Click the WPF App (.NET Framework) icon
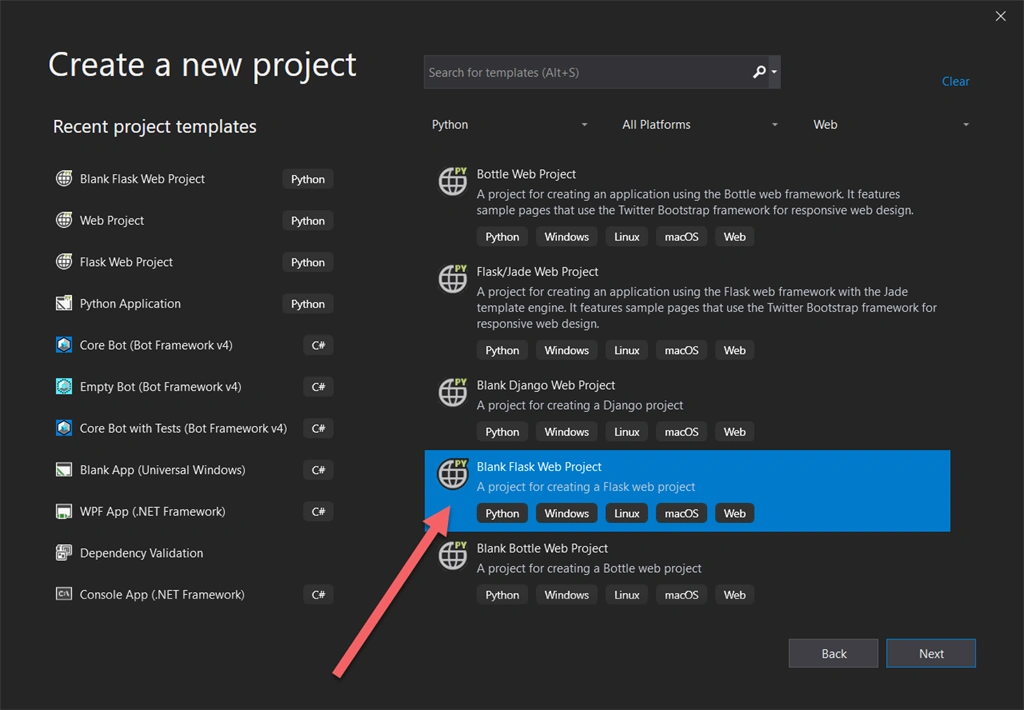The width and height of the screenshot is (1024, 710). 64,511
